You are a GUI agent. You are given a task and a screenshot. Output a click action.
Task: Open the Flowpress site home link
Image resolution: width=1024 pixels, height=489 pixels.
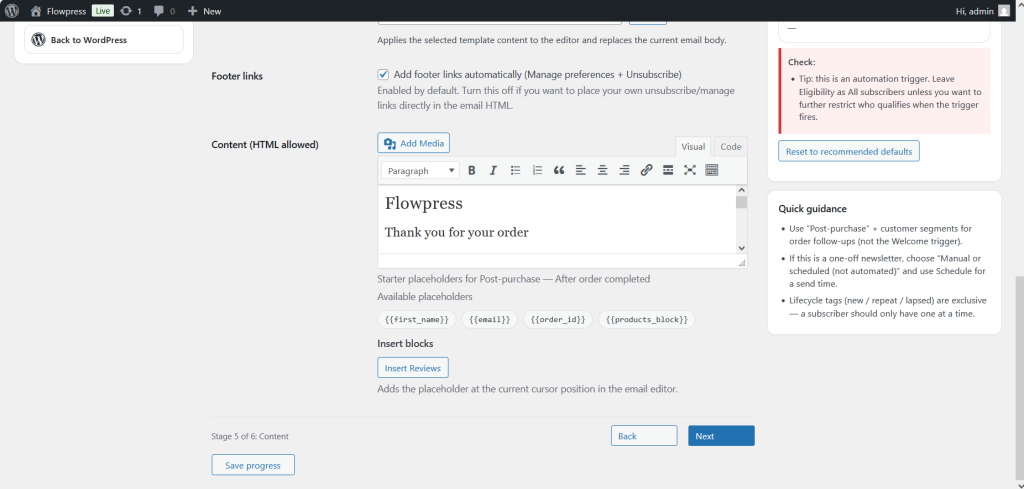[x=58, y=11]
